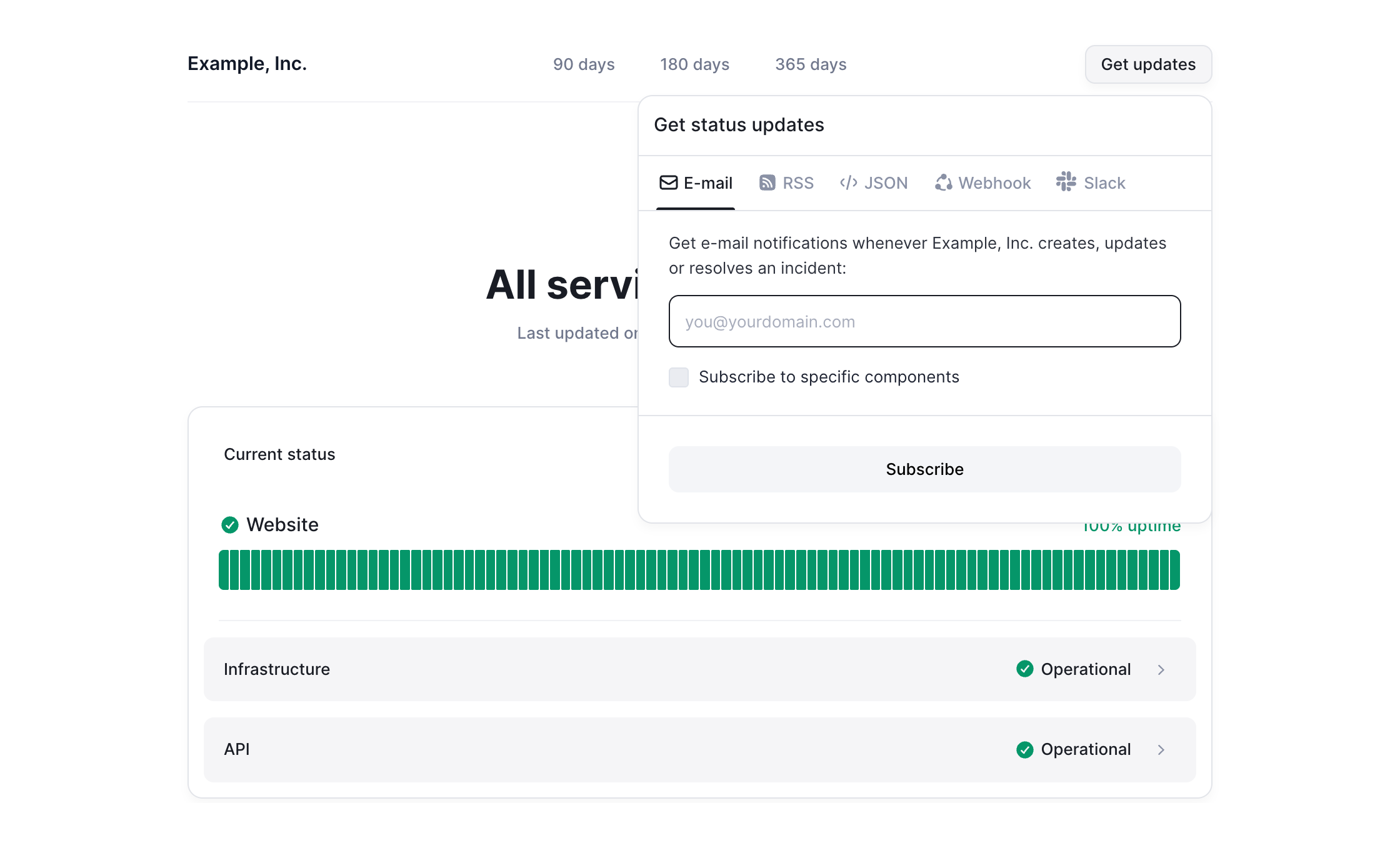Show the 90 days view
This screenshot has width=1400, height=848.
584,64
